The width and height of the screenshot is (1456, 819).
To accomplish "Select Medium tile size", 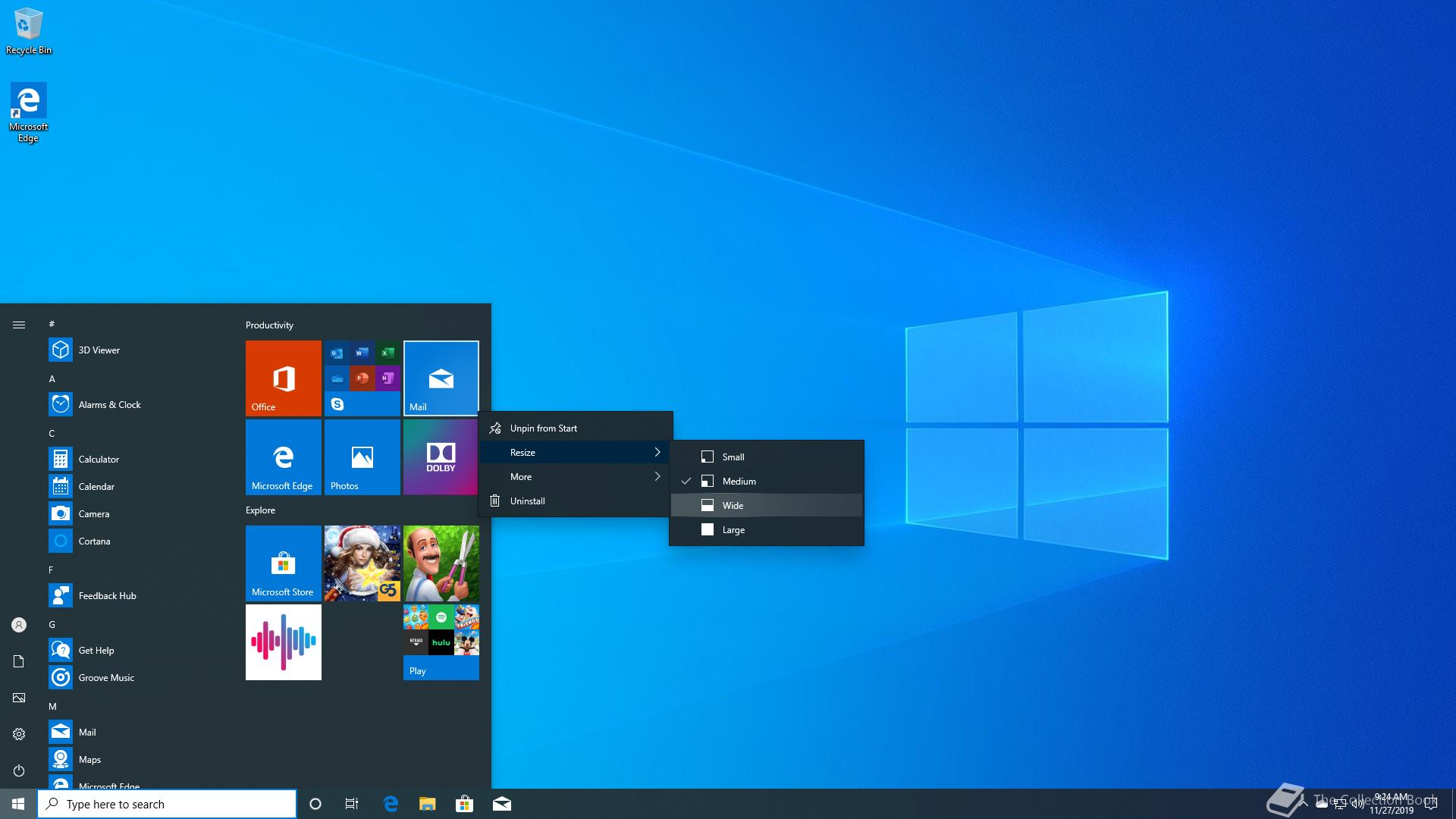I will (x=767, y=481).
